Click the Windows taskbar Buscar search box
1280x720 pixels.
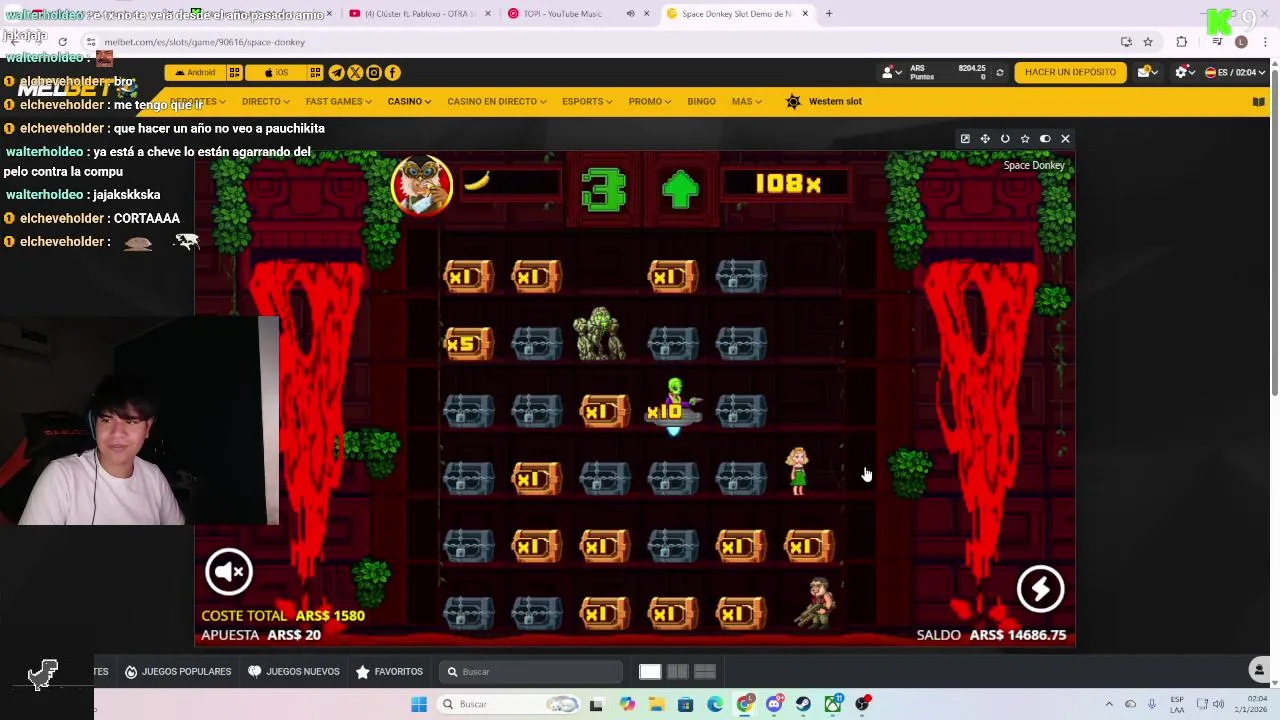click(x=510, y=704)
